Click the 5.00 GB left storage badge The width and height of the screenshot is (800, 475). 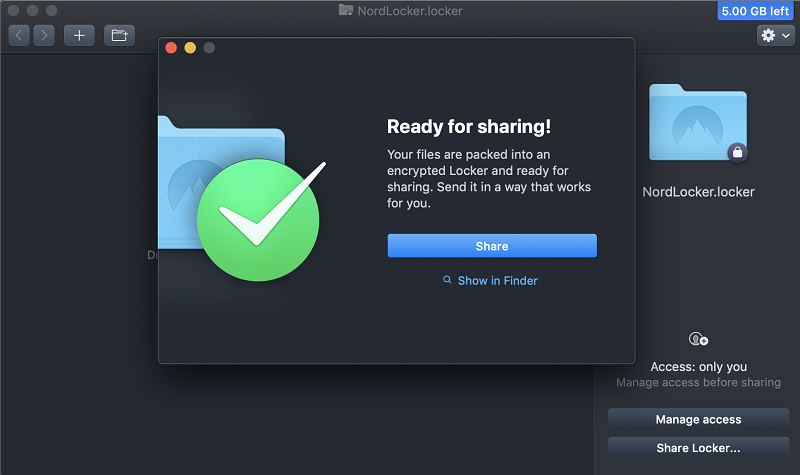755,11
